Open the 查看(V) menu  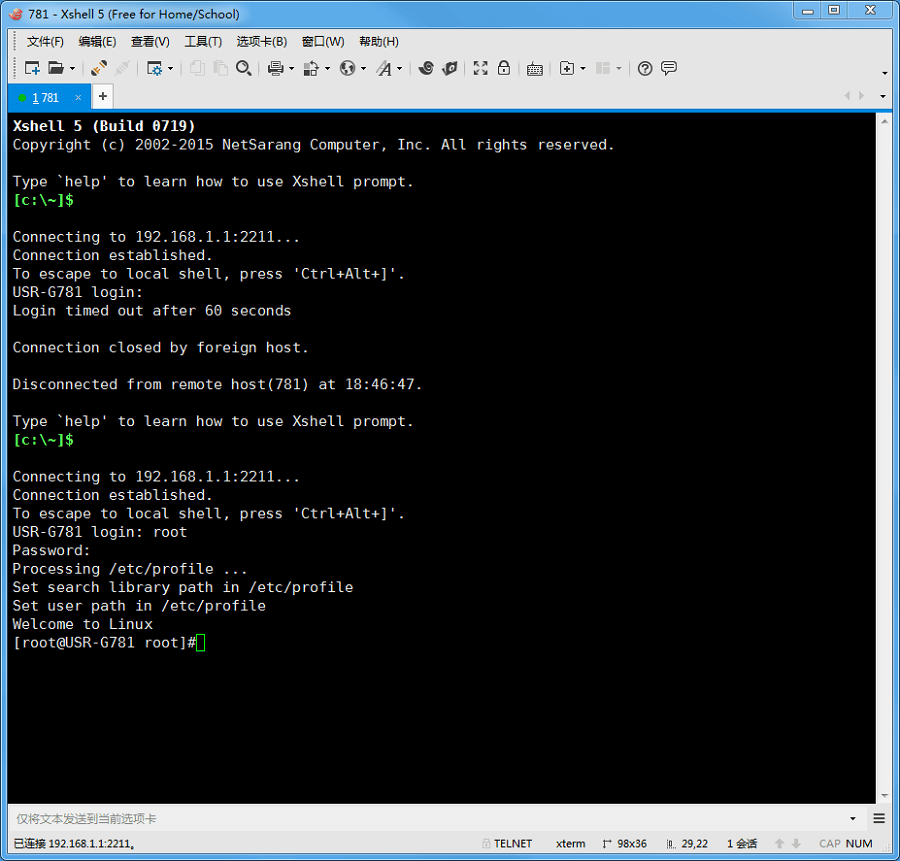click(x=150, y=41)
